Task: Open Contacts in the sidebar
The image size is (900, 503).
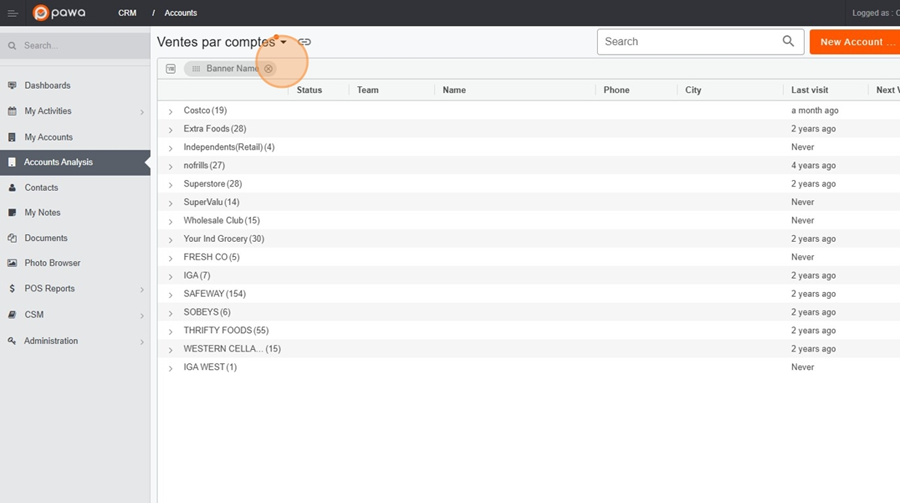Action: click(x=41, y=187)
